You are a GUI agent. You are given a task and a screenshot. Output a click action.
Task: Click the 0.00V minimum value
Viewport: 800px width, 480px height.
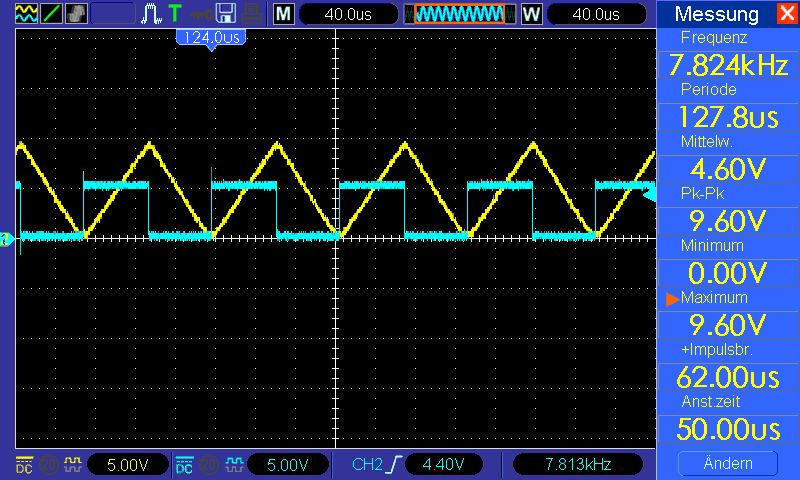[x=728, y=273]
